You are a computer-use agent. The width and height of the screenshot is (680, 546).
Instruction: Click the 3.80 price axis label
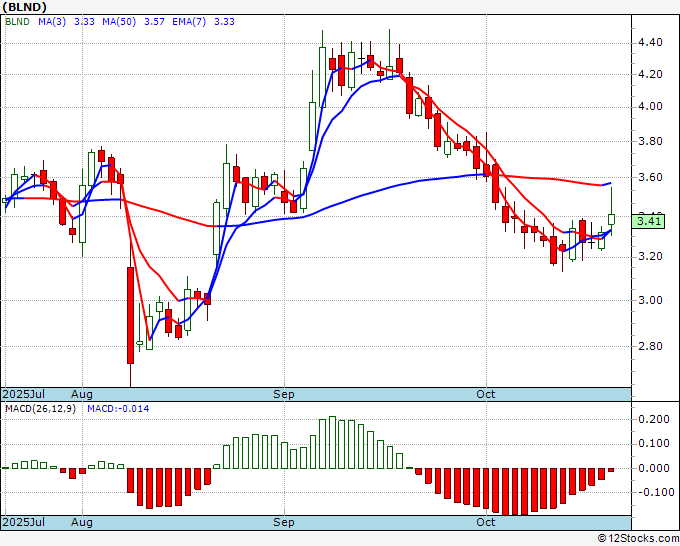[650, 141]
